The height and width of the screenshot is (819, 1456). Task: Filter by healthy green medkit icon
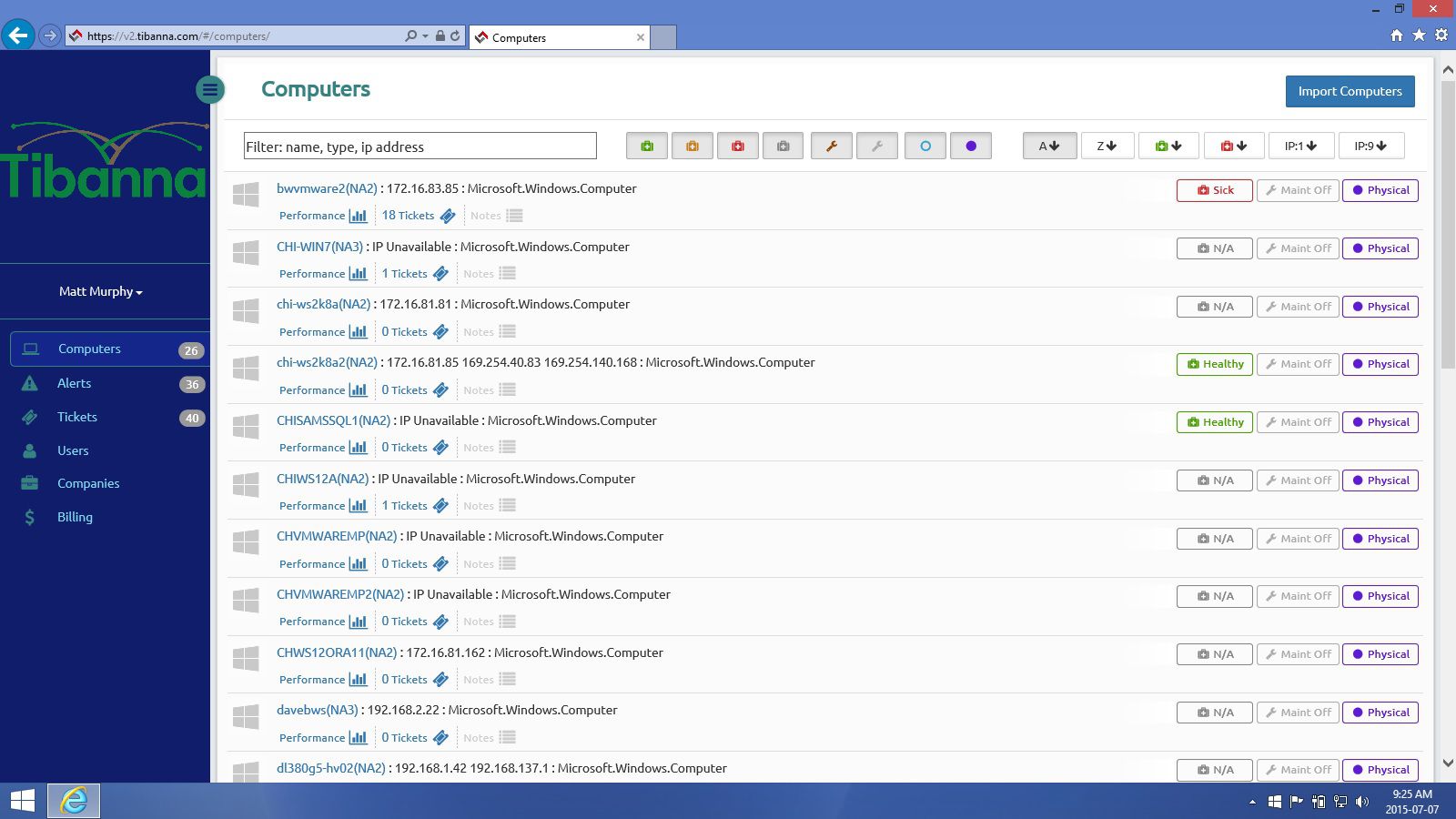point(647,146)
